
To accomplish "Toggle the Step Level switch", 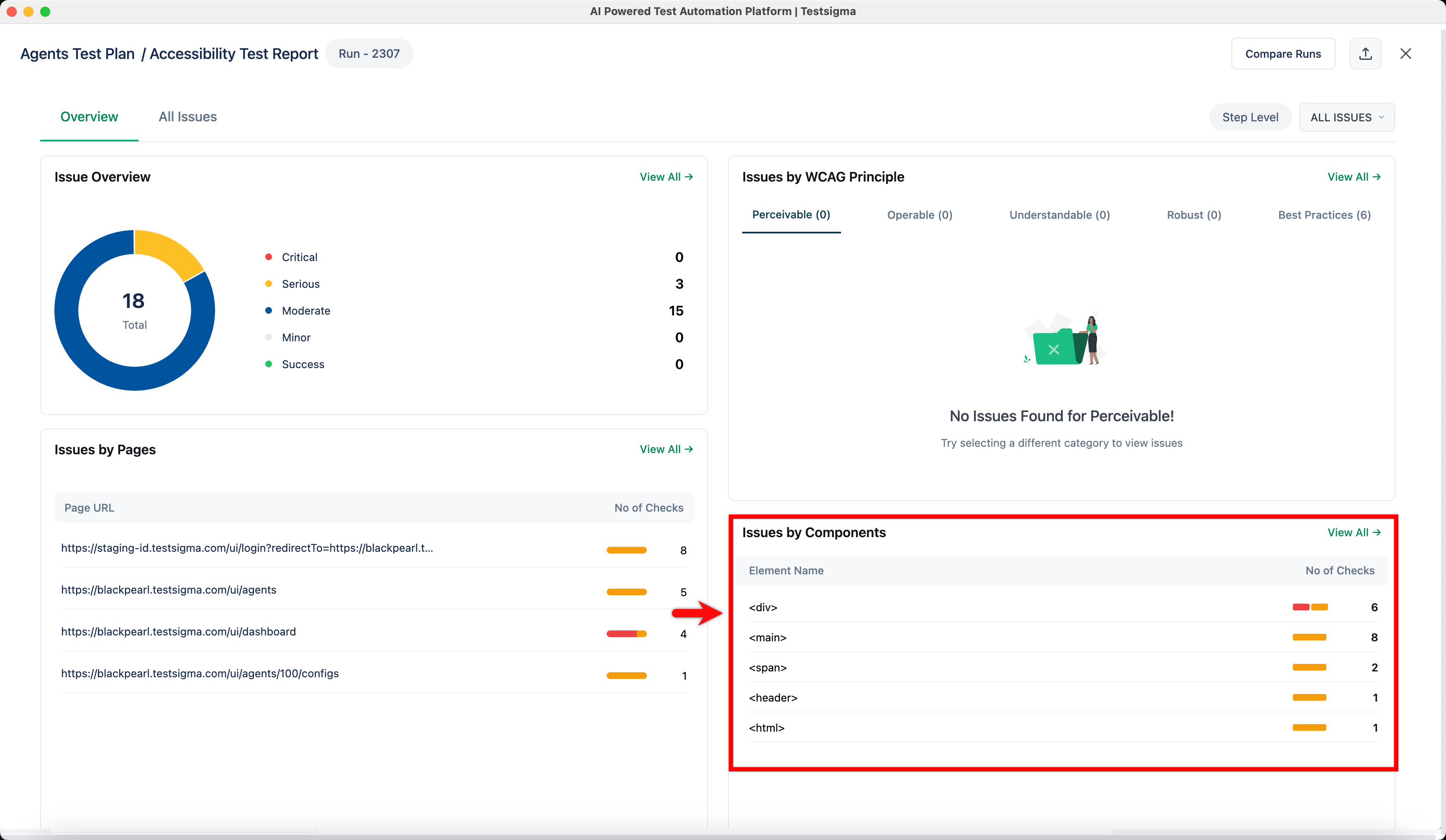I will (x=1250, y=117).
